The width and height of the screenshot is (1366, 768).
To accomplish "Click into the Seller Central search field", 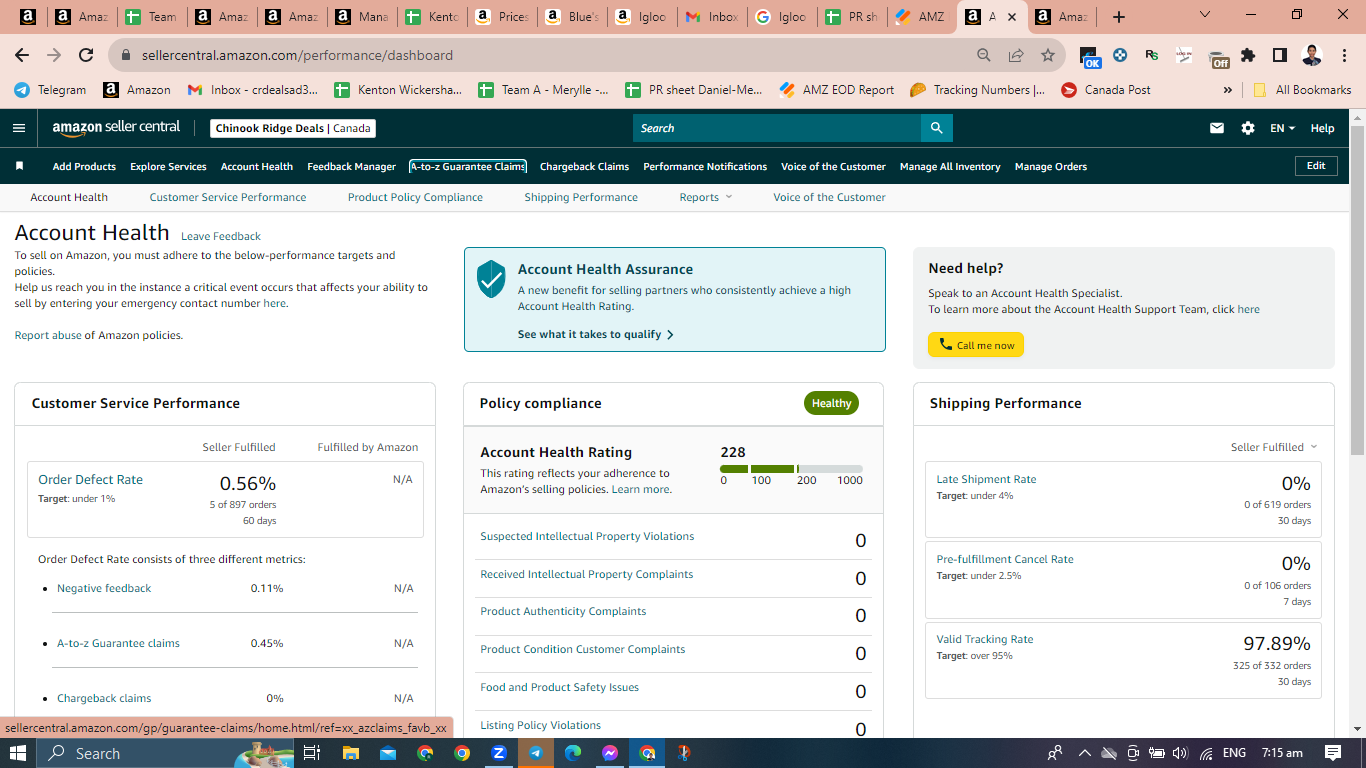I will click(777, 128).
